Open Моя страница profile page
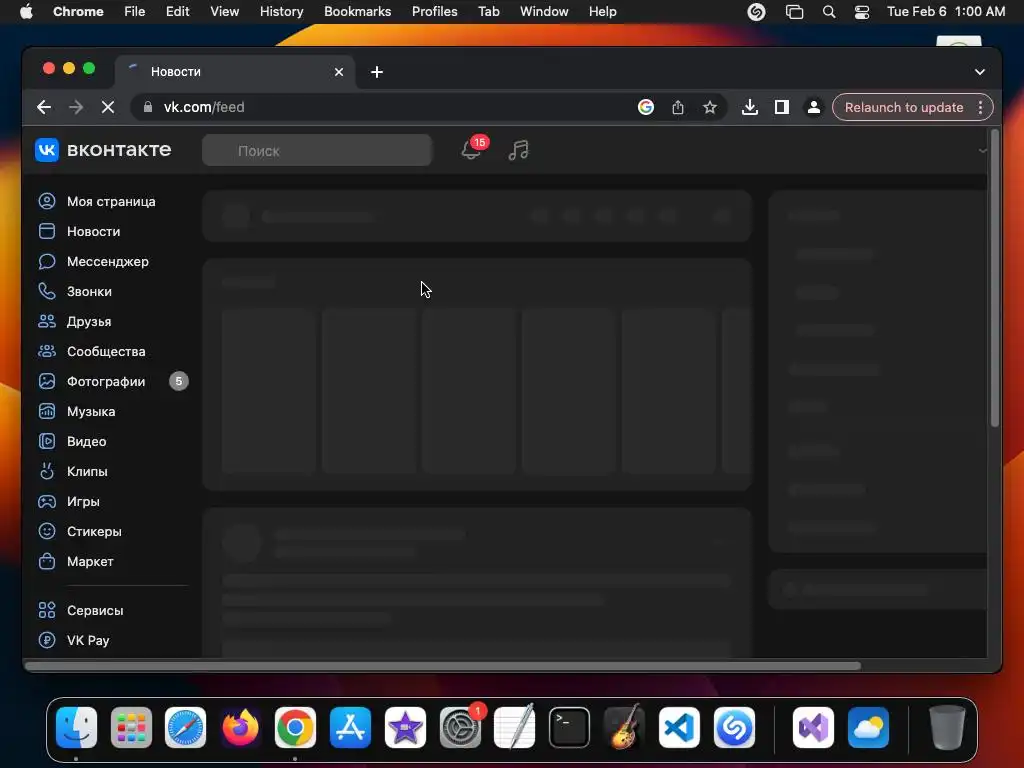This screenshot has width=1024, height=768. tap(111, 201)
